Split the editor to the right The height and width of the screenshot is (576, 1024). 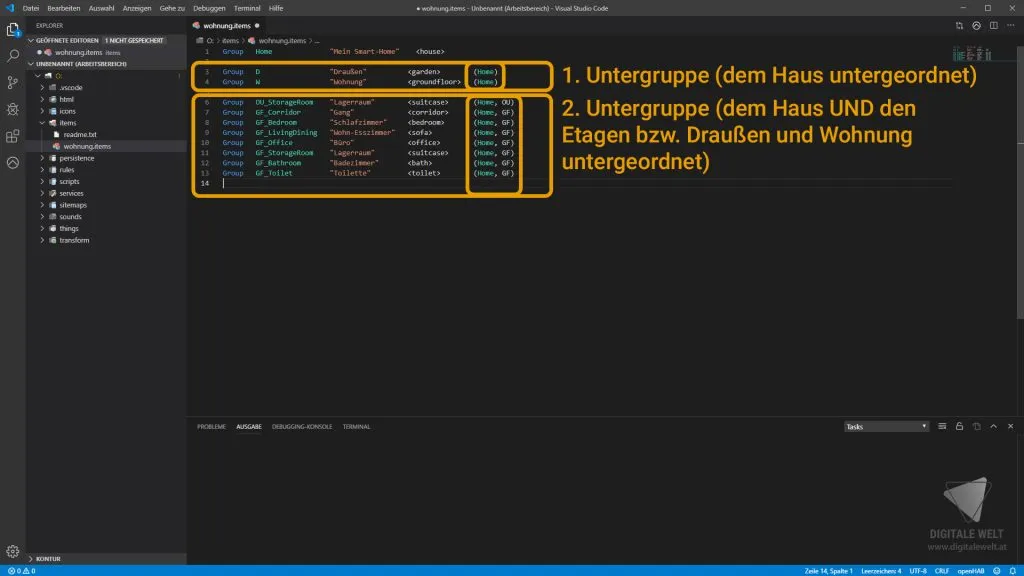(993, 25)
